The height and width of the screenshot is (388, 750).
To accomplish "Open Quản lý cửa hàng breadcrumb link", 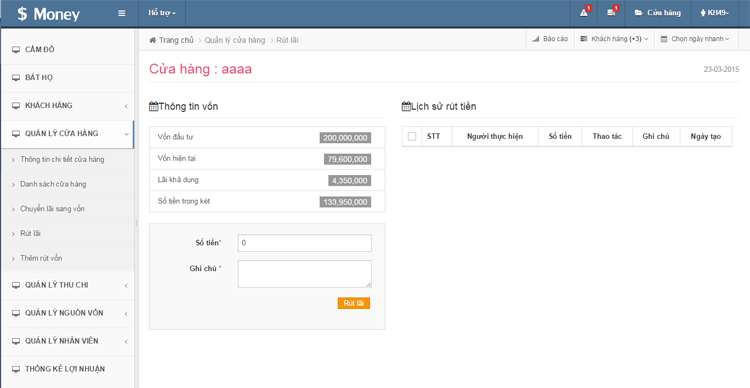I will pyautogui.click(x=235, y=40).
